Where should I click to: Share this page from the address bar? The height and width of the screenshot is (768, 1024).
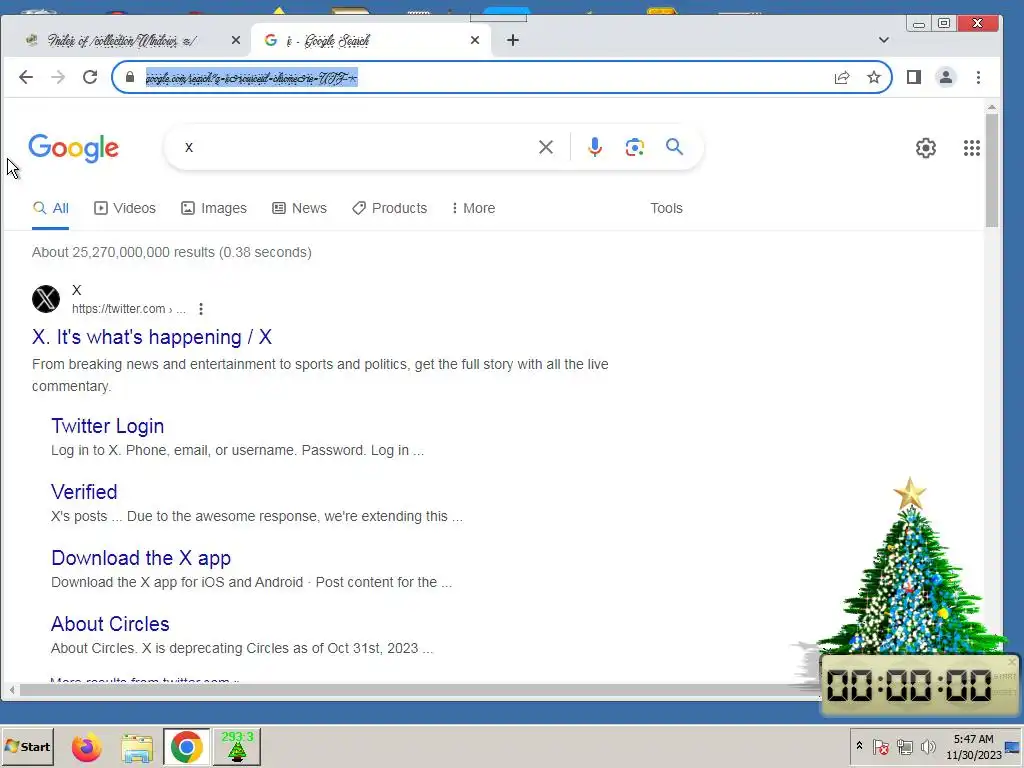pyautogui.click(x=842, y=78)
